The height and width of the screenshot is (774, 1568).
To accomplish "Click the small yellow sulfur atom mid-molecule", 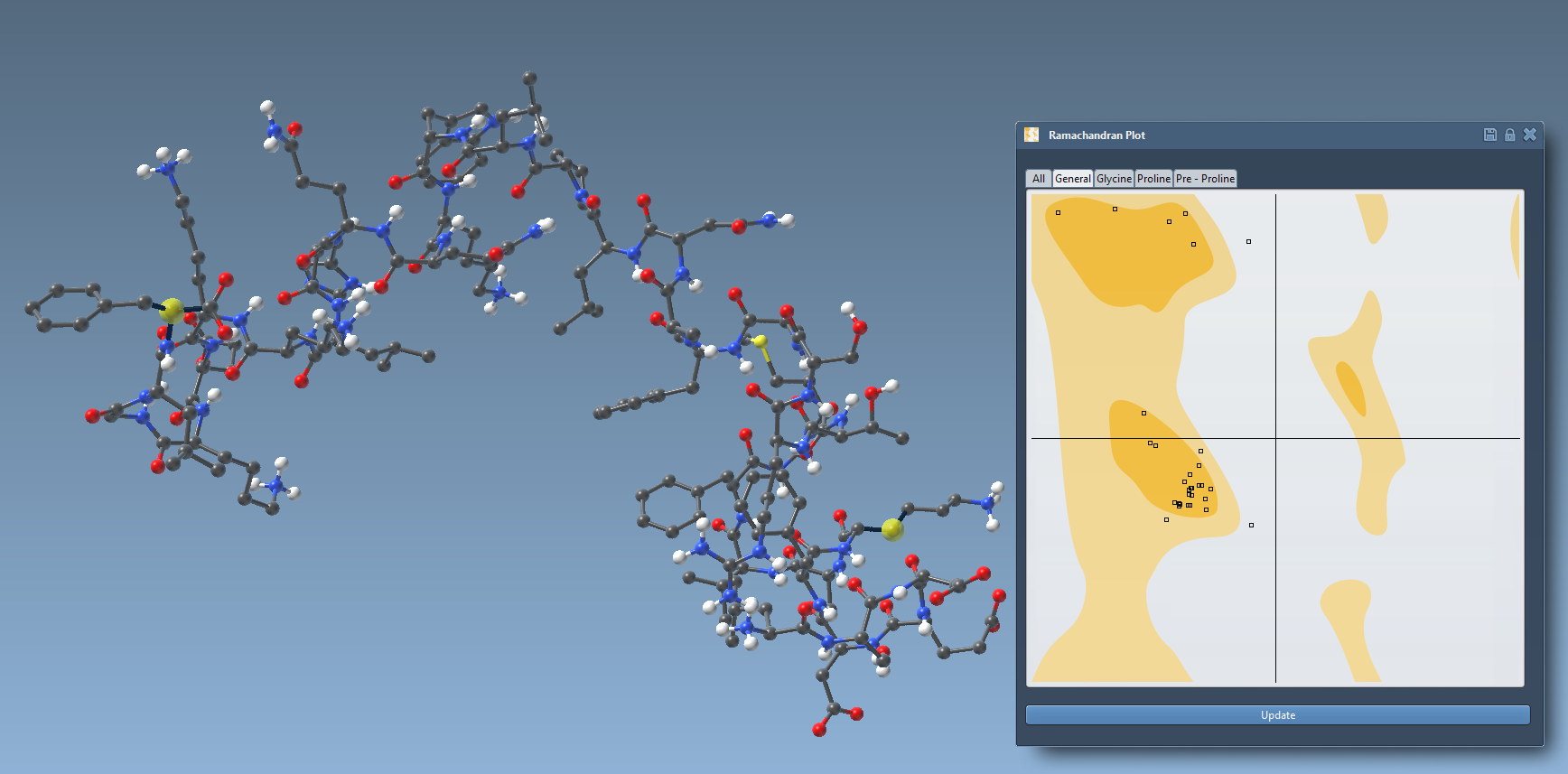I will pyautogui.click(x=761, y=341).
